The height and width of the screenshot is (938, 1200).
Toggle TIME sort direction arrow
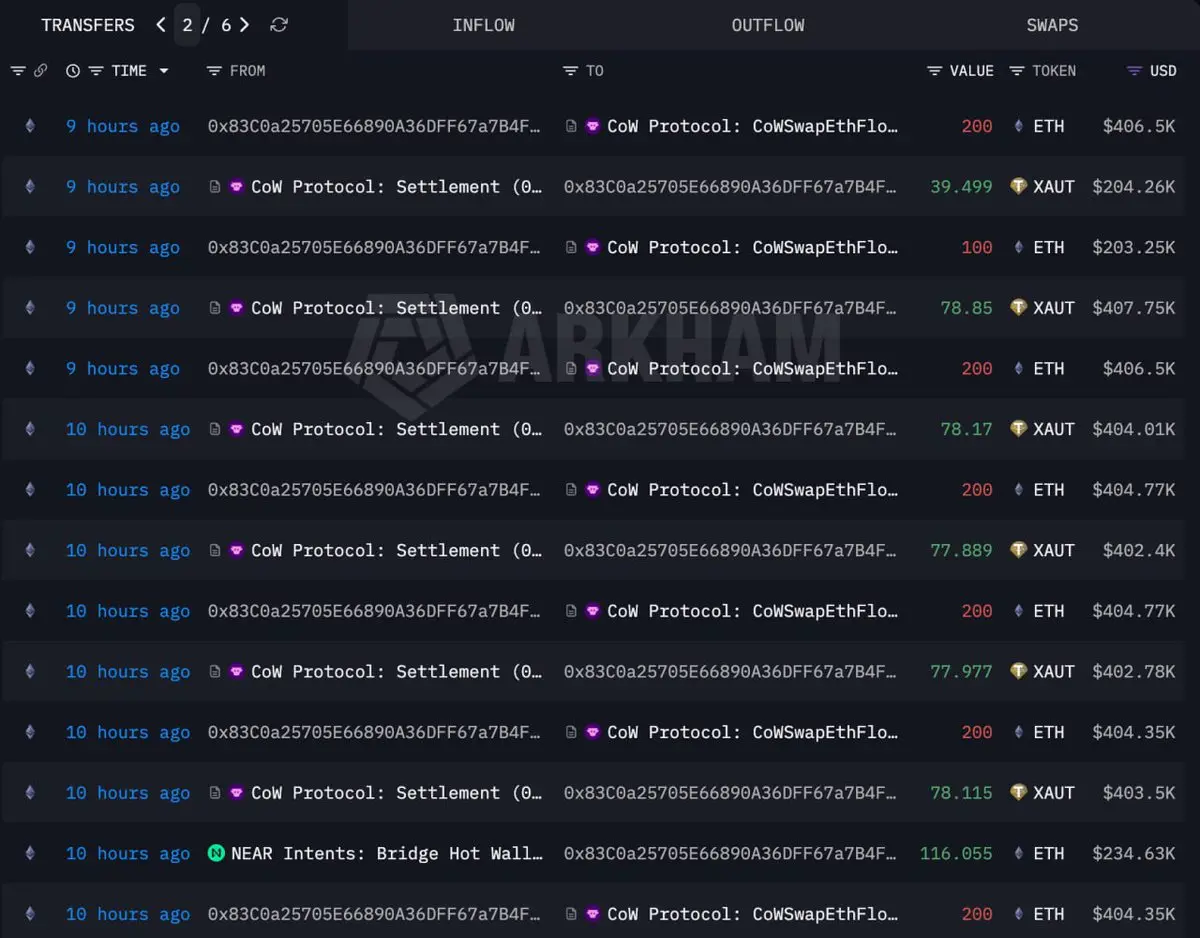164,71
